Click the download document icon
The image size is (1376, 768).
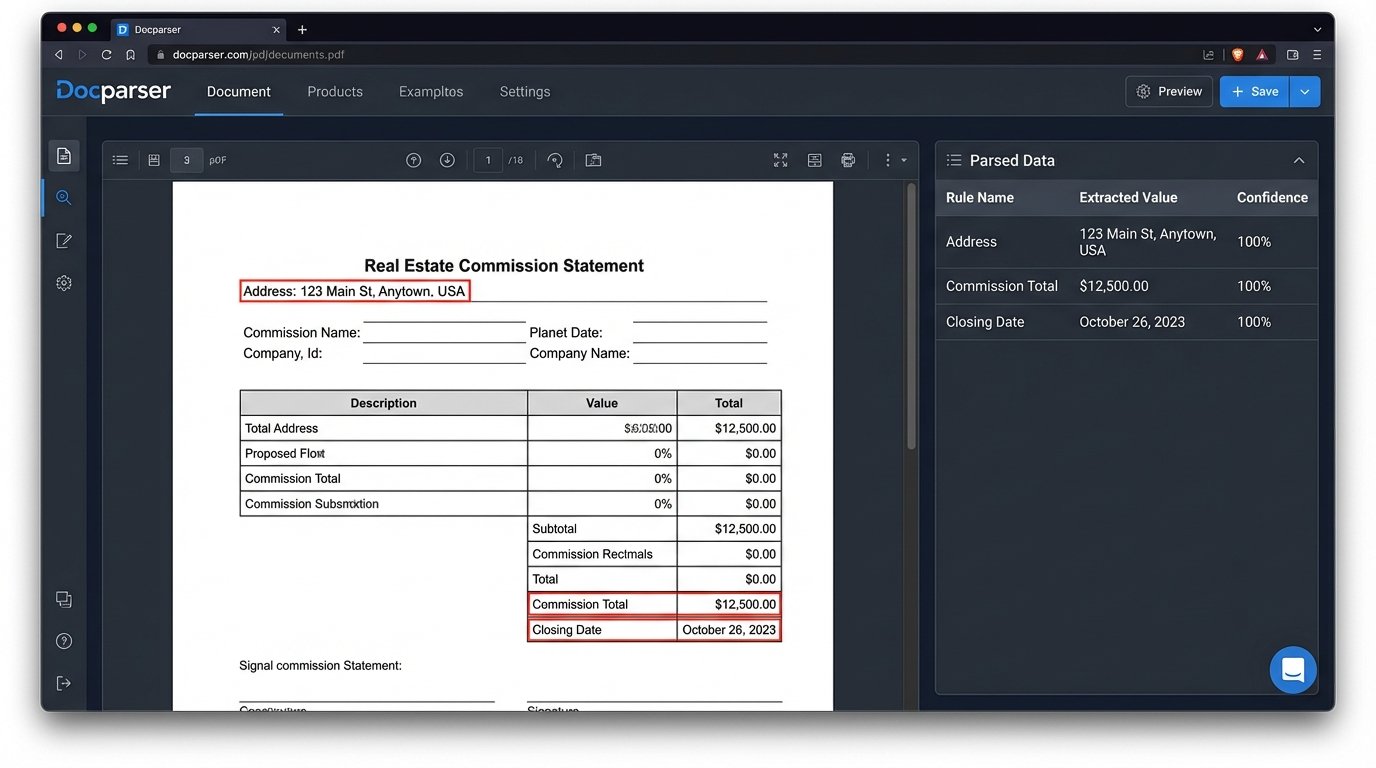(447, 160)
